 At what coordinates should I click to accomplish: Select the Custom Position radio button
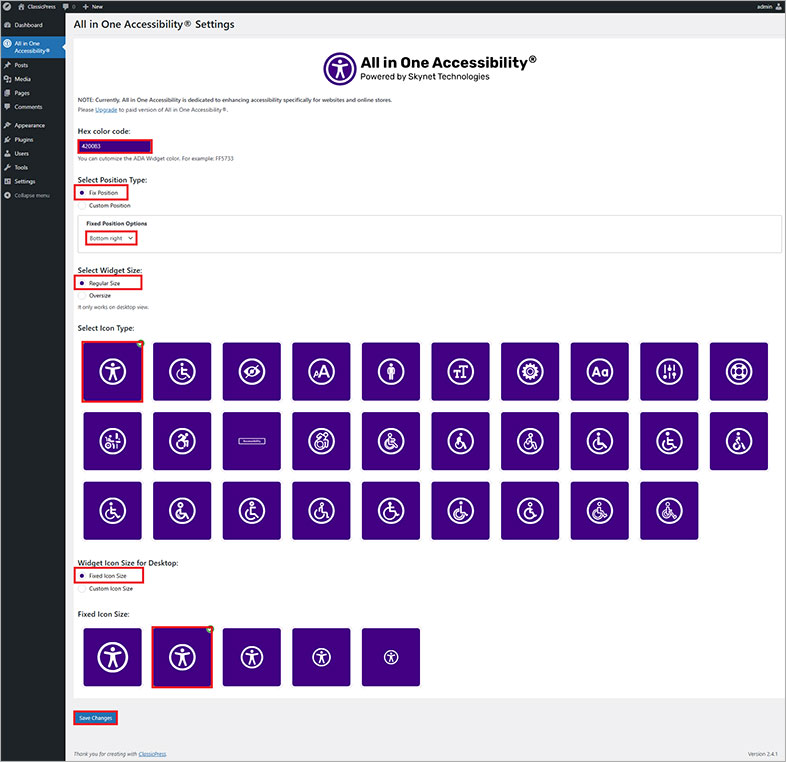point(81,205)
